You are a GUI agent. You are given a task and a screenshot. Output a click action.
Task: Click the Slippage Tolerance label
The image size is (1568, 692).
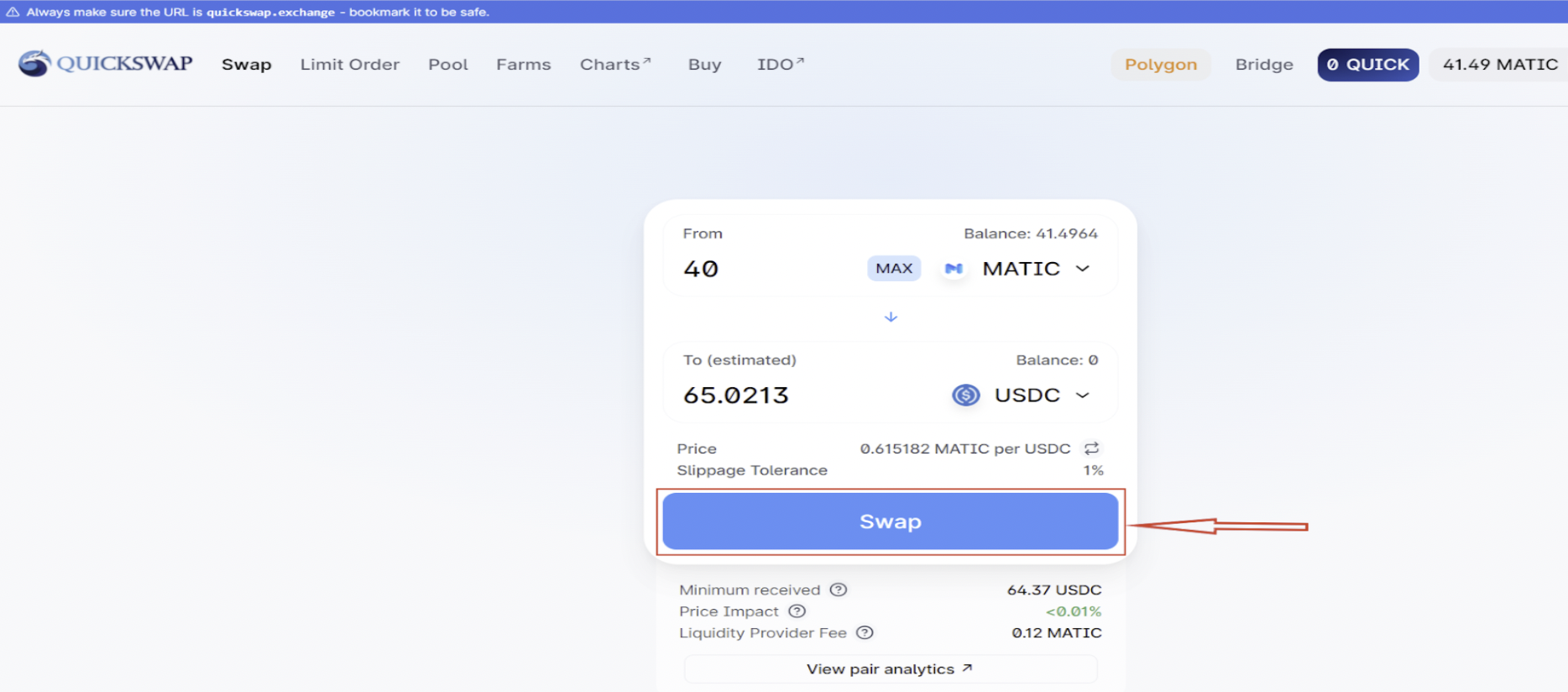coord(752,470)
